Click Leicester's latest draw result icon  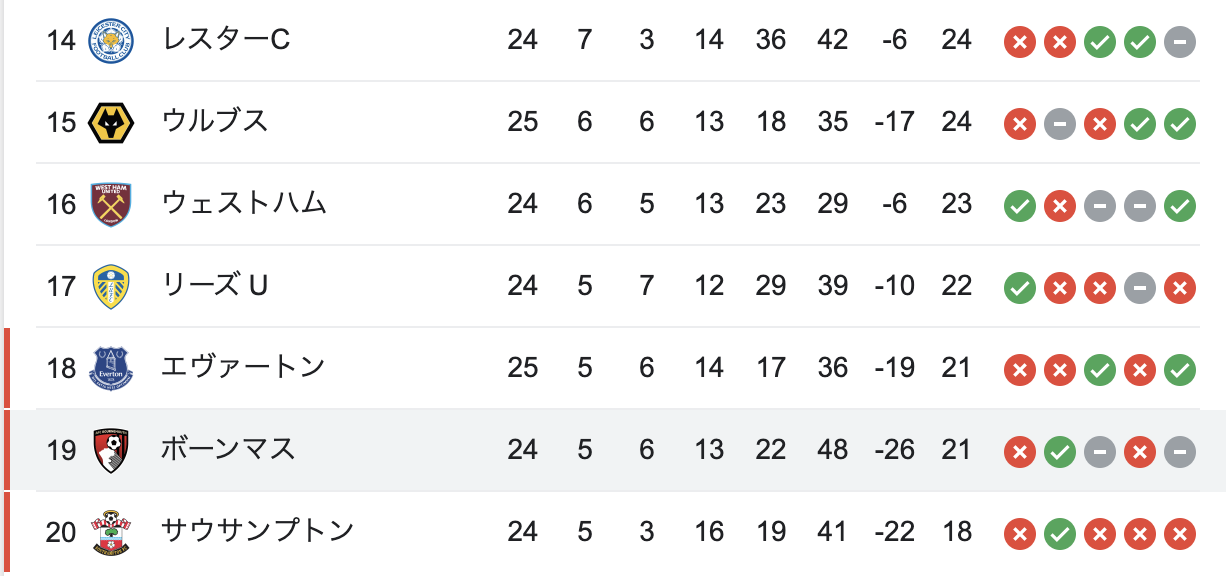pyautogui.click(x=1180, y=42)
